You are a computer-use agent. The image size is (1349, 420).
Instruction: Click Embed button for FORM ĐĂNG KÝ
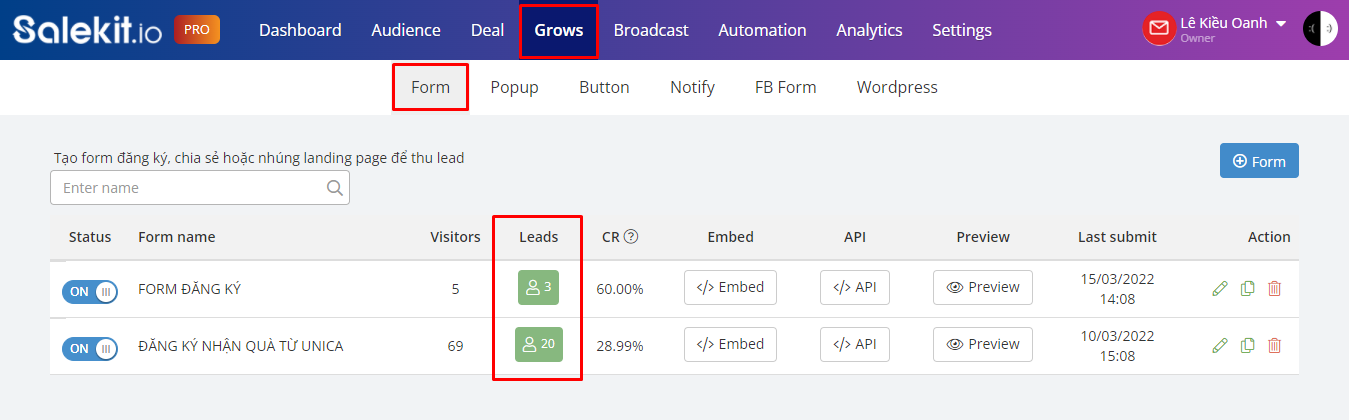[x=730, y=287]
